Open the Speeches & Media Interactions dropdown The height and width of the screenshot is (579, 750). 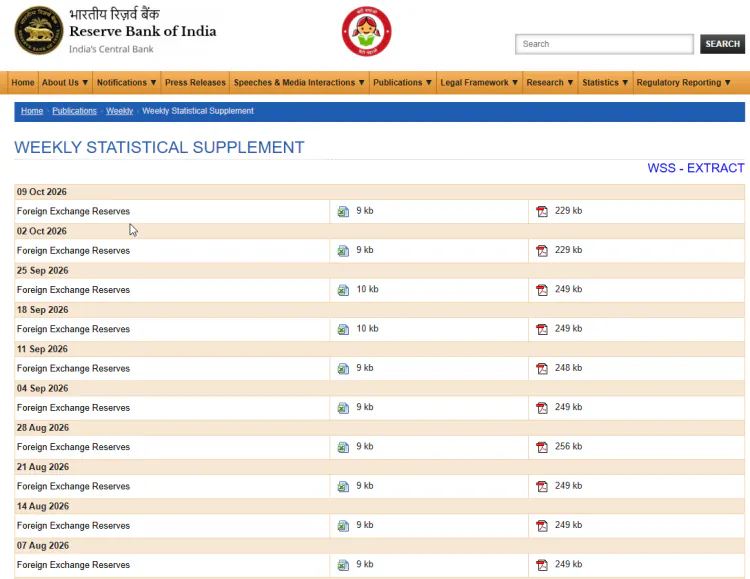pos(299,82)
